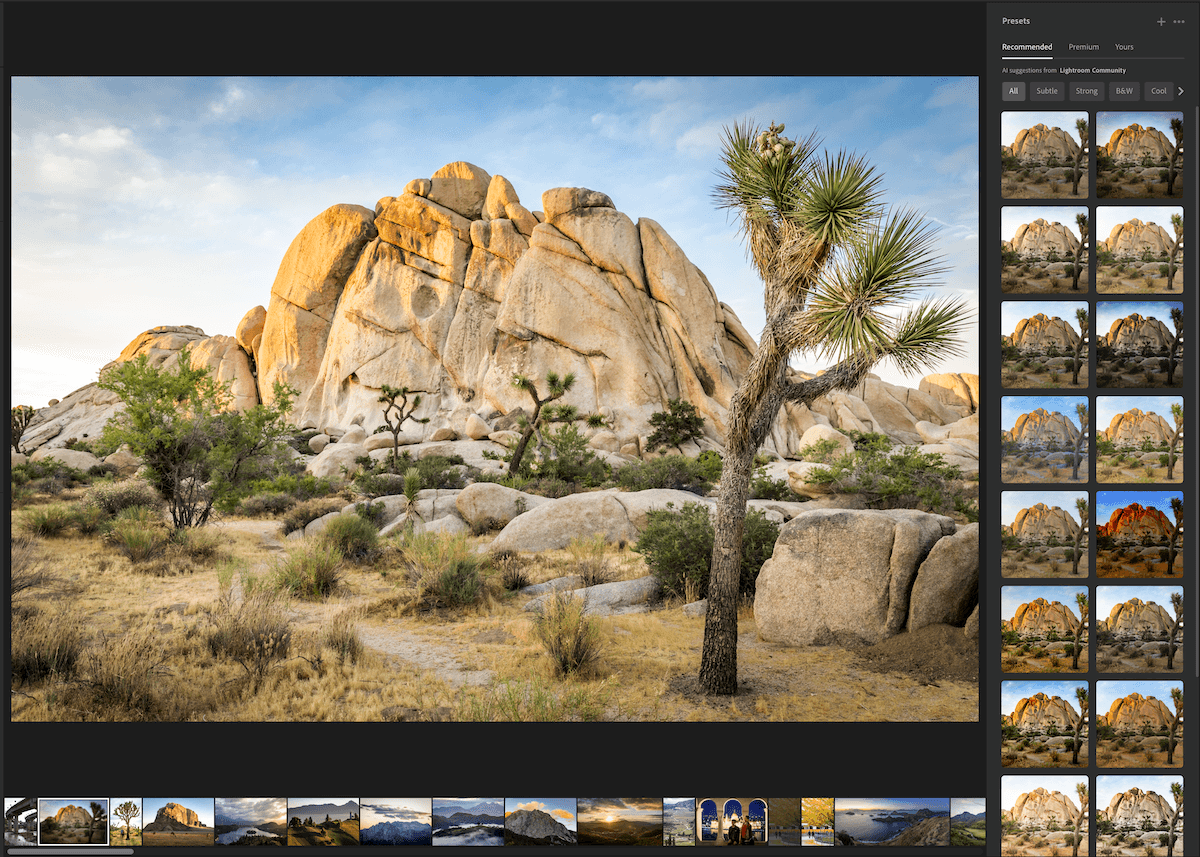1200x857 pixels.
Task: Open the Yours presets tab
Action: tap(1124, 47)
